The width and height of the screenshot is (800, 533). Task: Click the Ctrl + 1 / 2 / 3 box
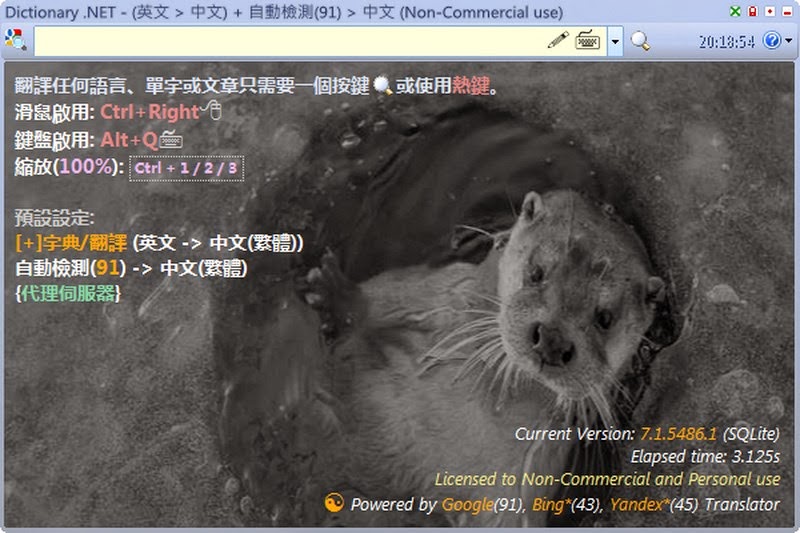(186, 168)
